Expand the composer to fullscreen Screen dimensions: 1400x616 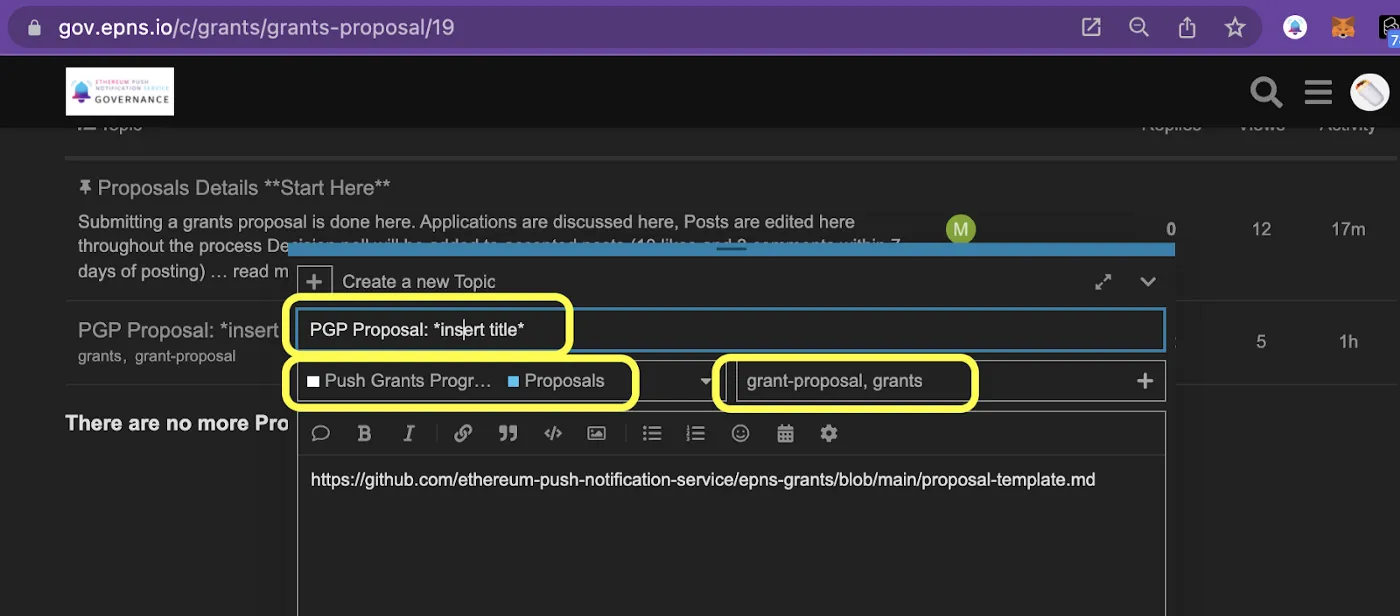click(x=1103, y=281)
